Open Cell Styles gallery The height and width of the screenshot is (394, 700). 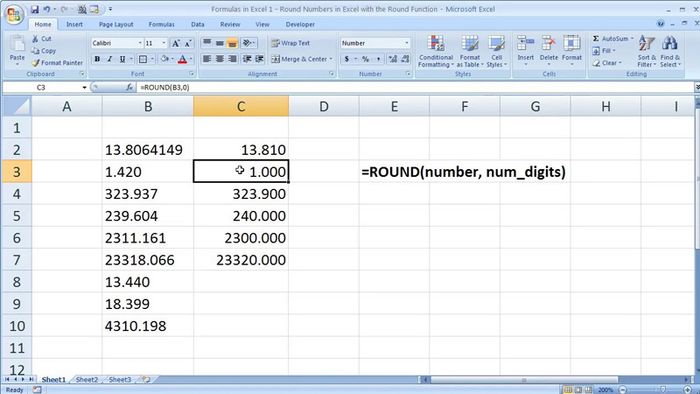coord(496,52)
